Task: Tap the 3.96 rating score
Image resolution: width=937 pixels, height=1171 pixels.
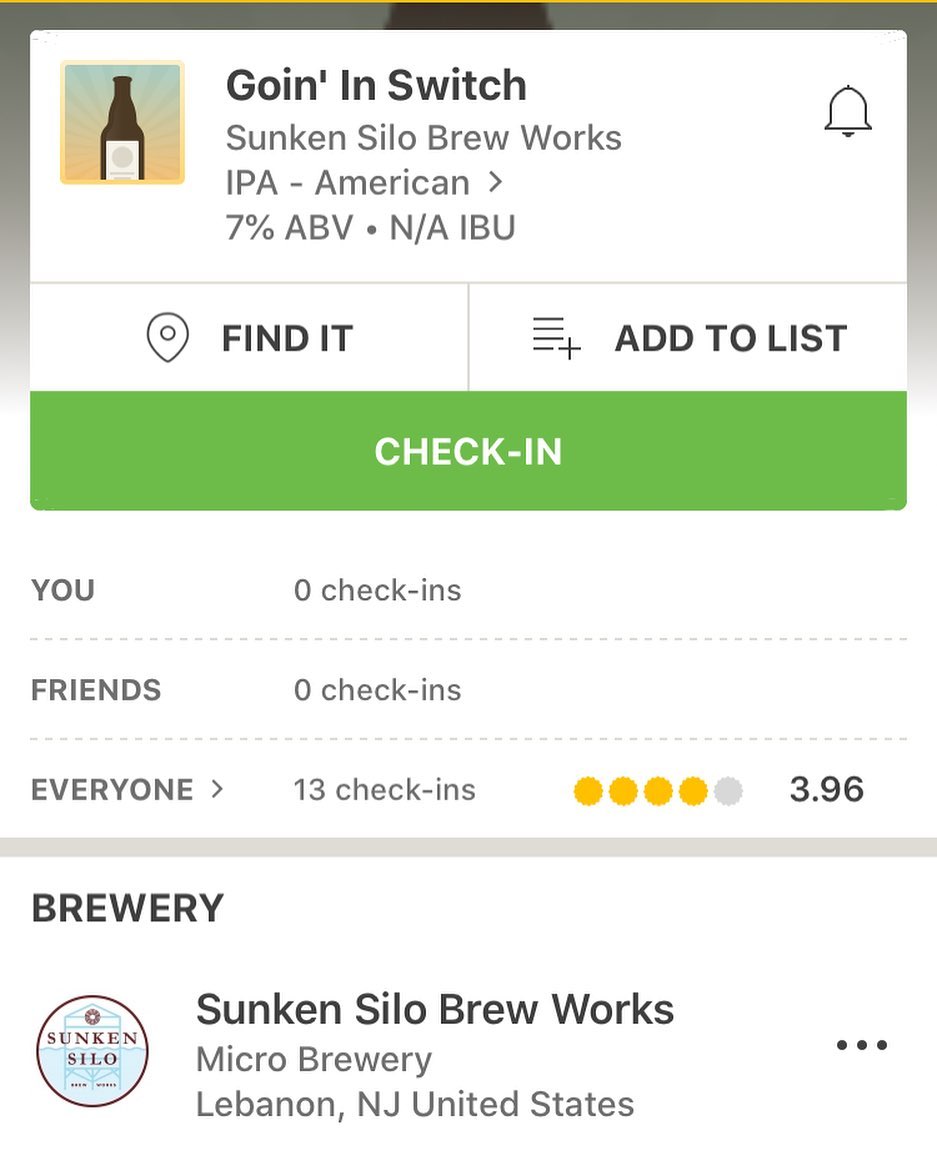Action: point(827,789)
